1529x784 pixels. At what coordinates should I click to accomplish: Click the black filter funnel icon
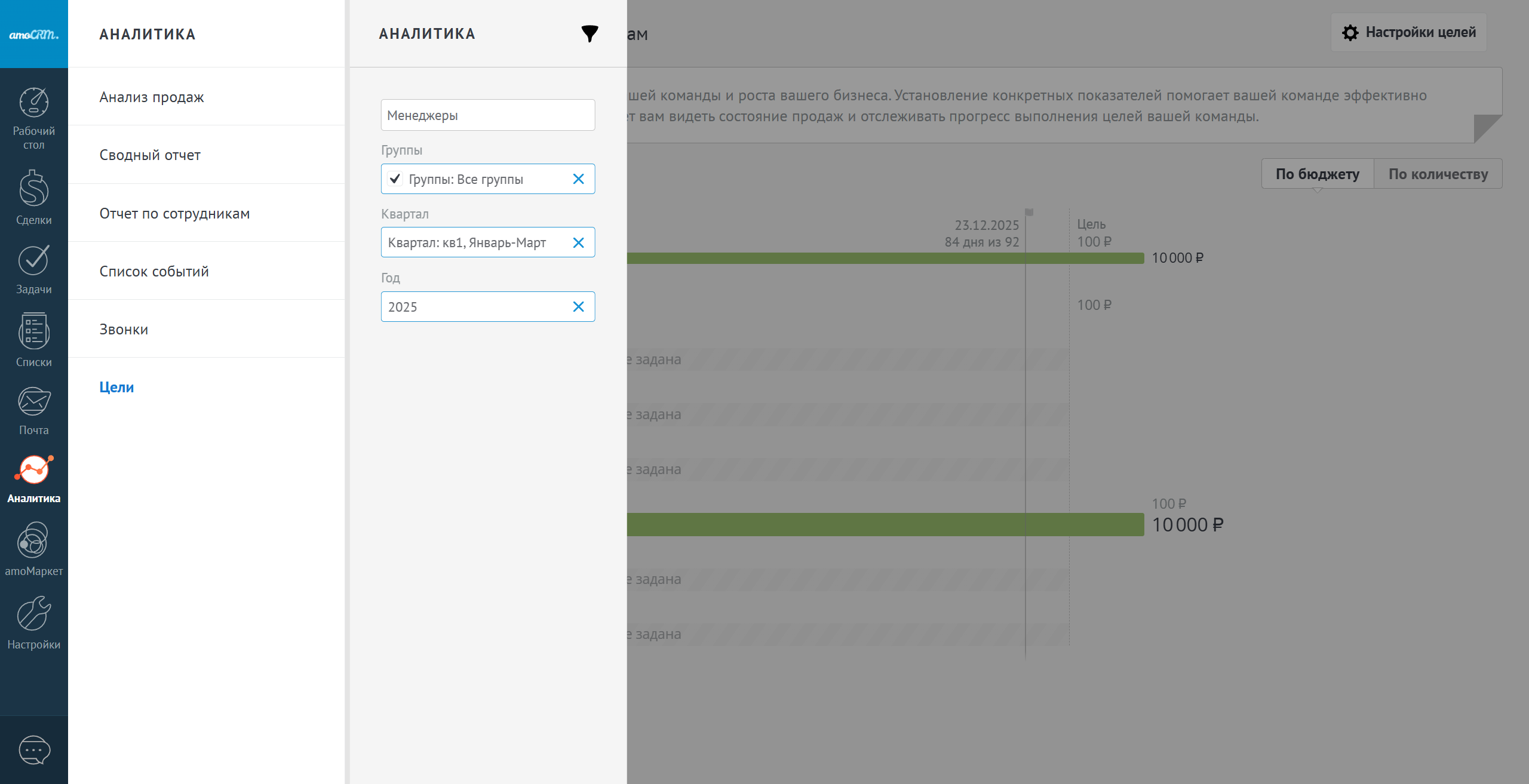pyautogui.click(x=590, y=33)
